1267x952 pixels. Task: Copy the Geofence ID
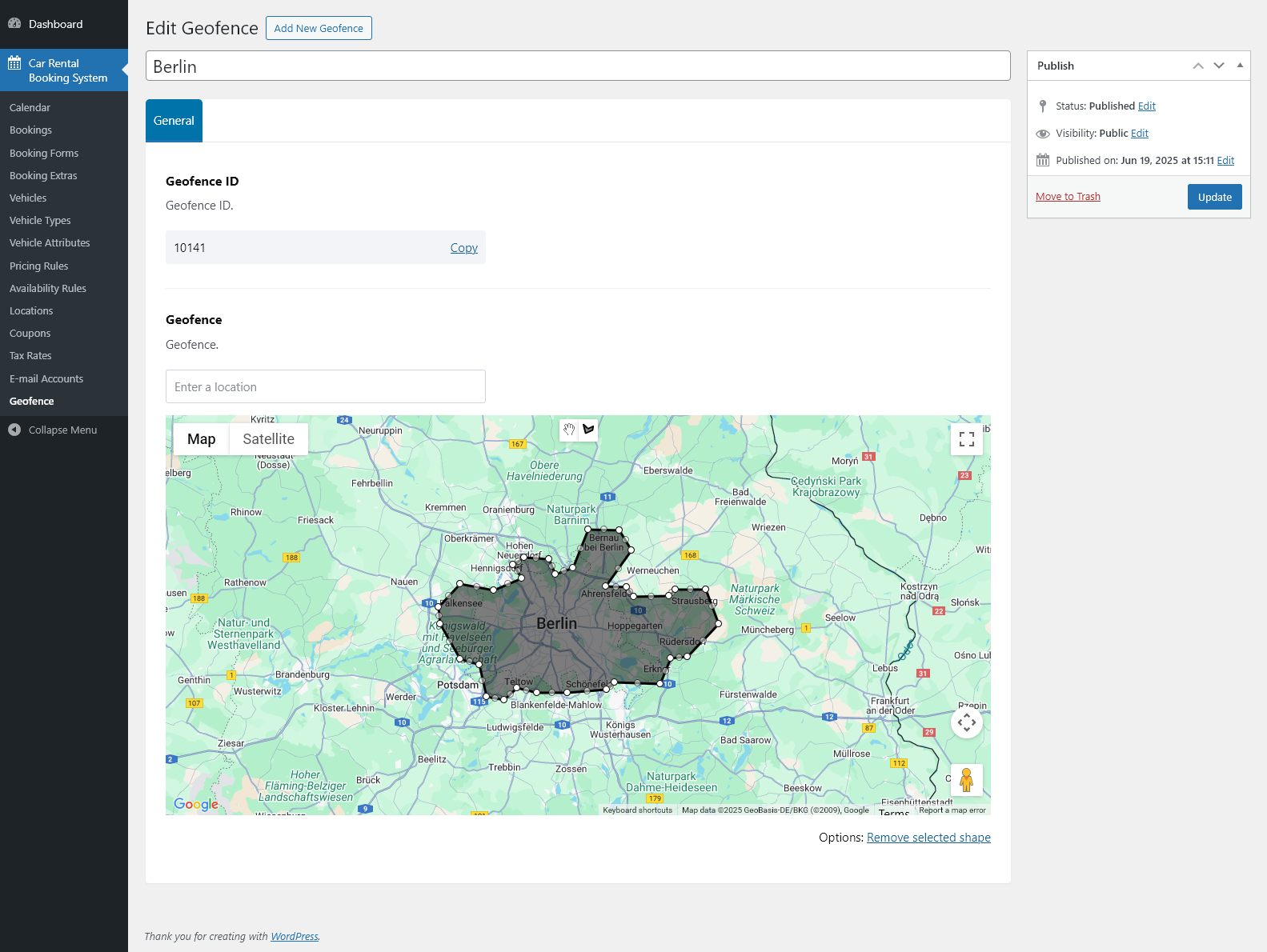464,248
